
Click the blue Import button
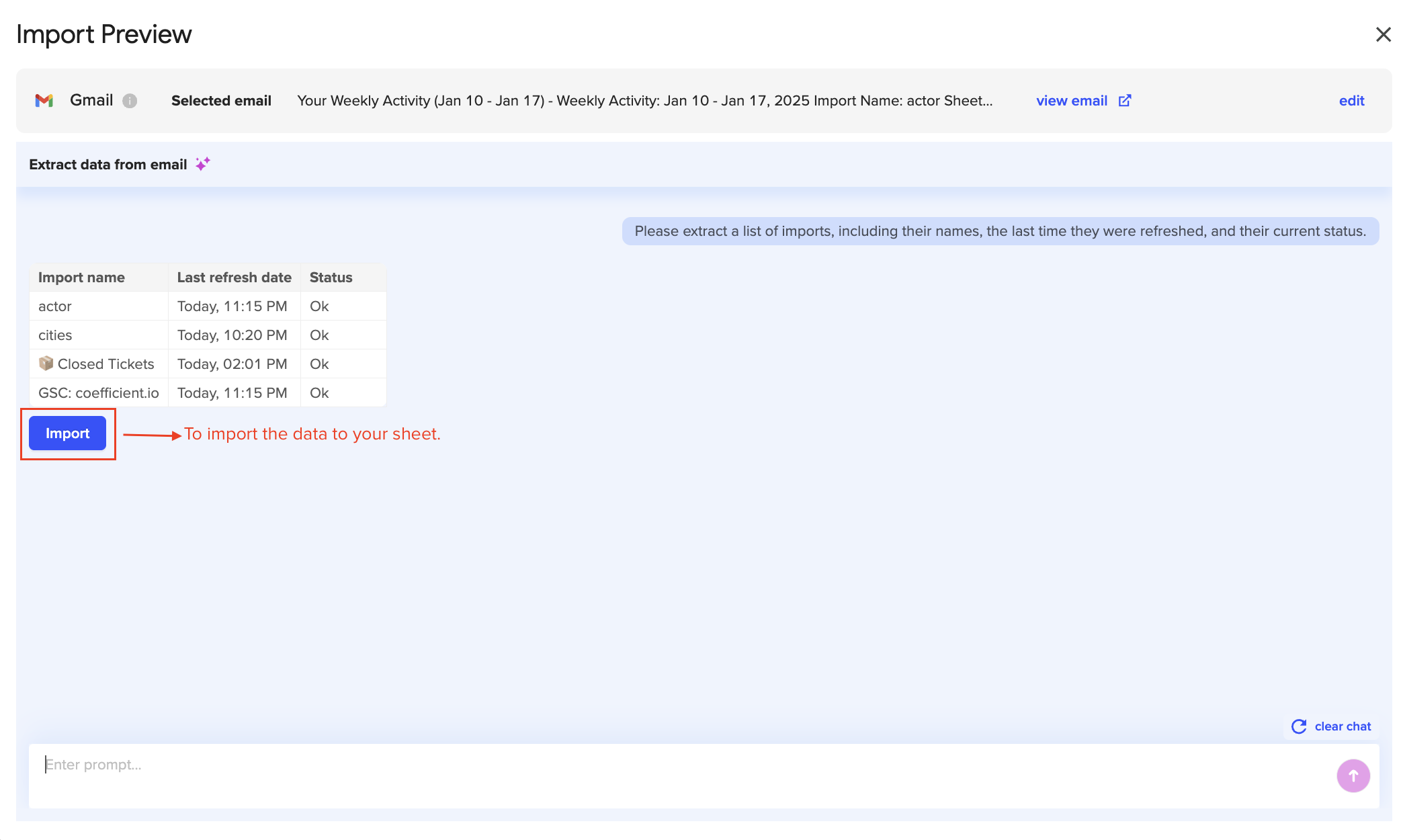(67, 433)
